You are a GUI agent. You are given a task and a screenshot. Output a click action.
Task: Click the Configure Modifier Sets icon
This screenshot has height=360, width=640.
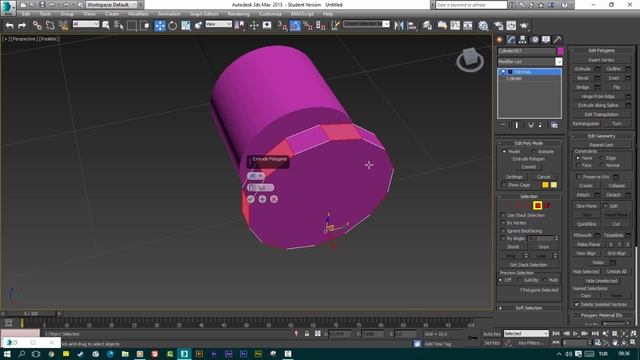click(554, 125)
